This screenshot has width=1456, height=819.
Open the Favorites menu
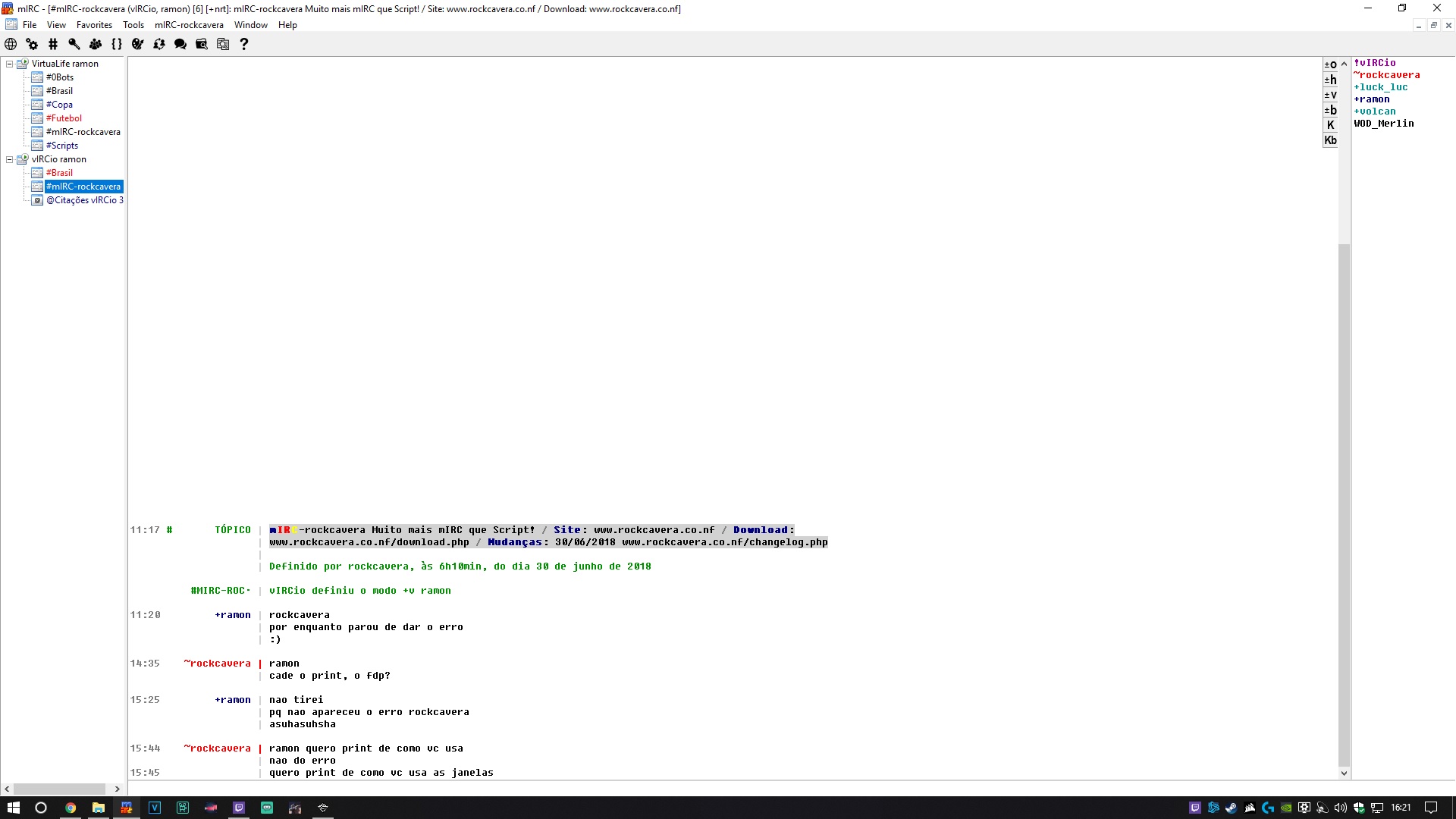94,25
